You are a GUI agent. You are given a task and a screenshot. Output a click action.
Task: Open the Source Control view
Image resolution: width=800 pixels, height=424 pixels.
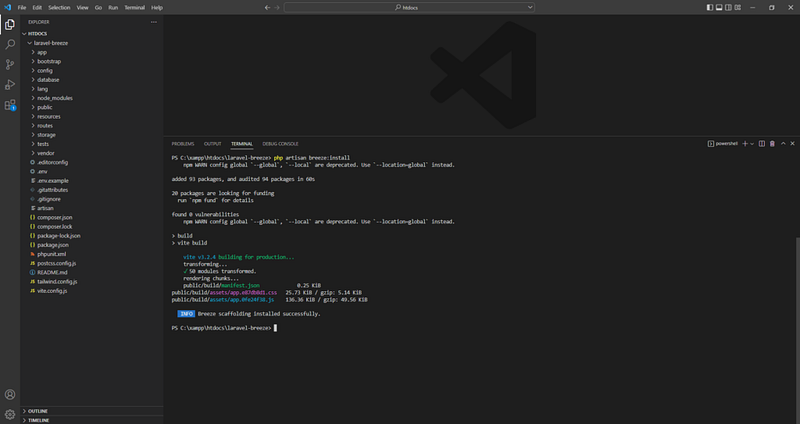(x=10, y=64)
